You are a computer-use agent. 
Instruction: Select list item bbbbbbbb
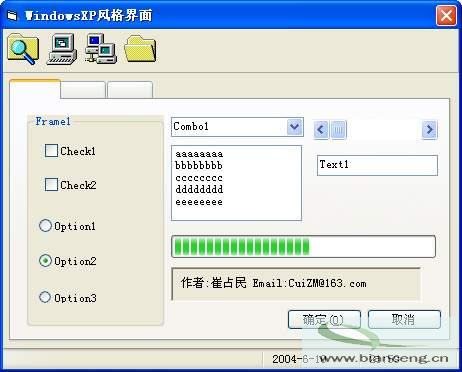tap(199, 166)
